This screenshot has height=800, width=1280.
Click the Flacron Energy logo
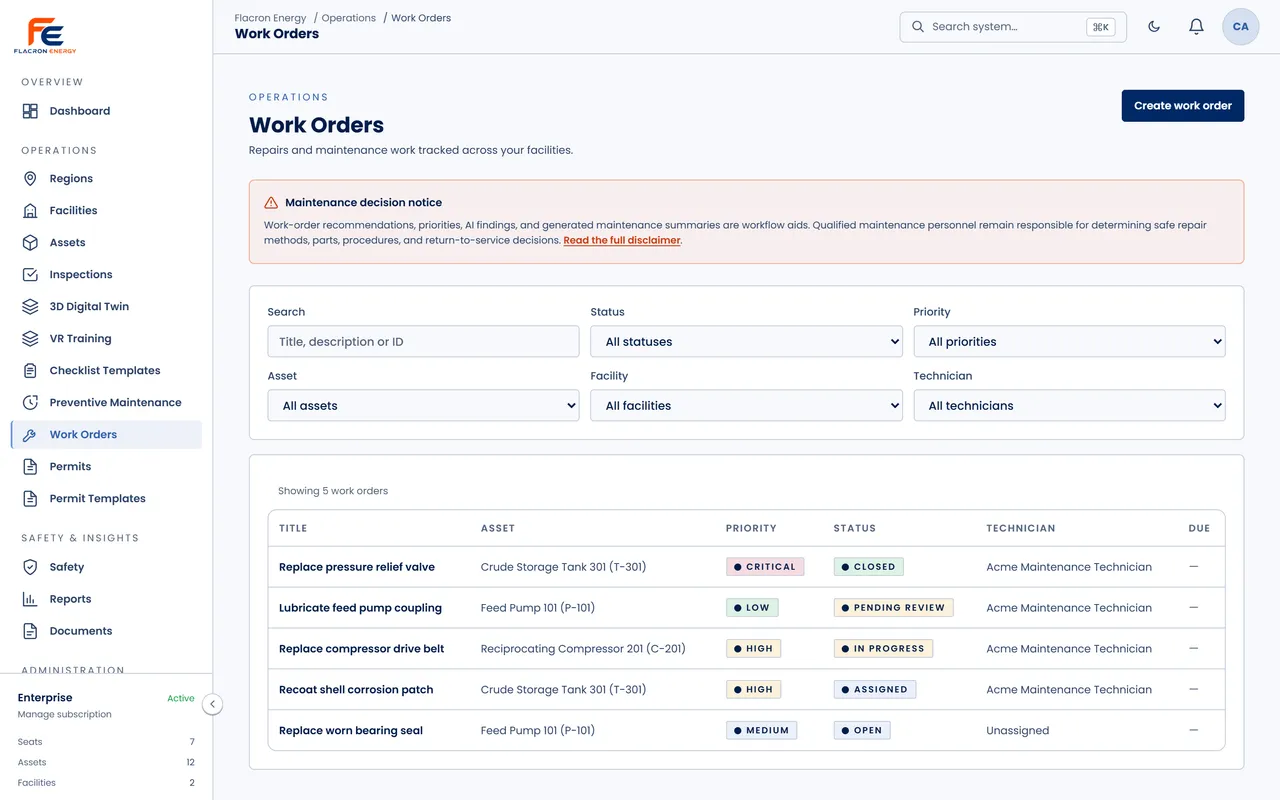click(45, 35)
